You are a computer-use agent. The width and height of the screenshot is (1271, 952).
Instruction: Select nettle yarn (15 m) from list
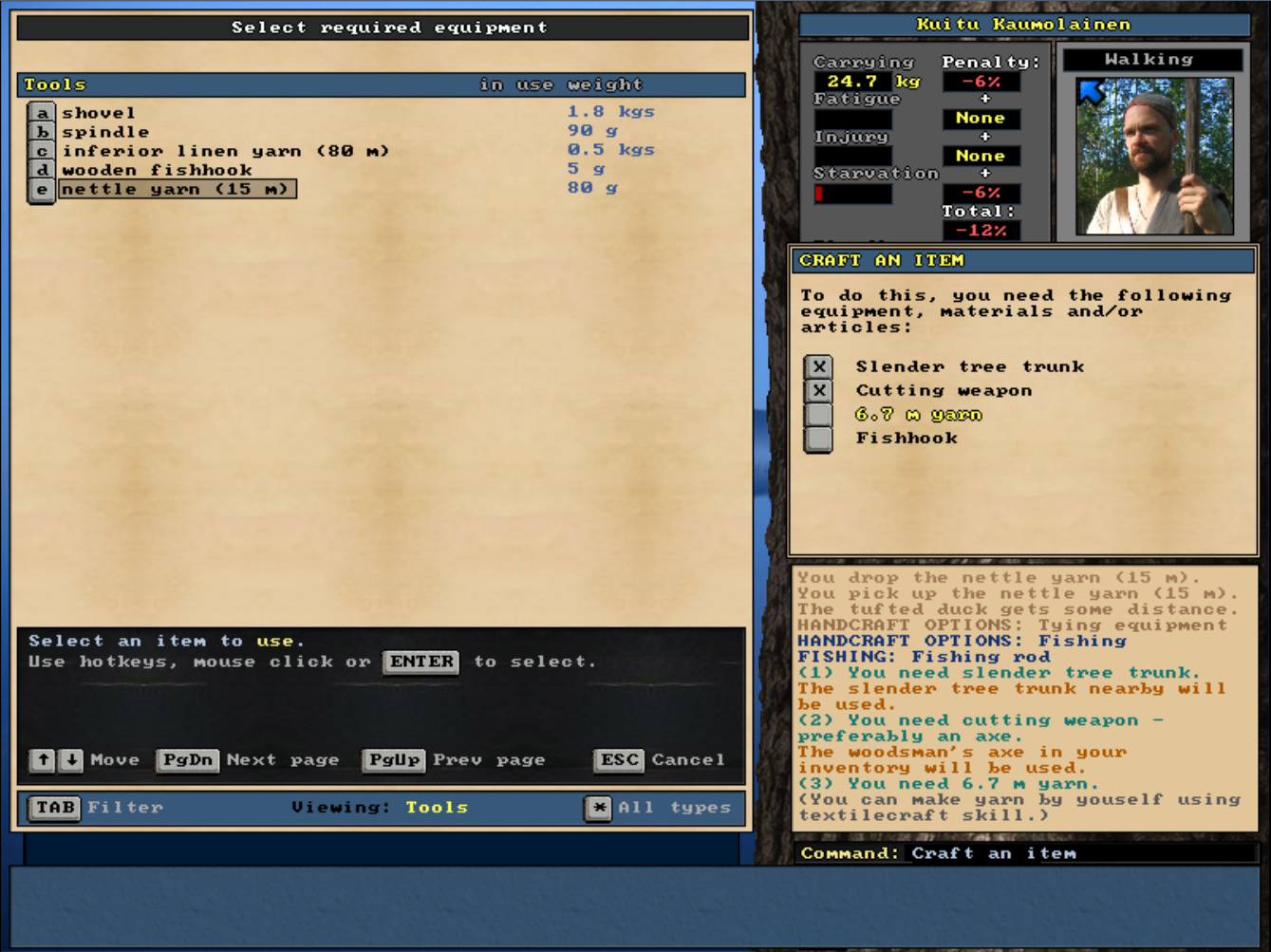(x=177, y=190)
